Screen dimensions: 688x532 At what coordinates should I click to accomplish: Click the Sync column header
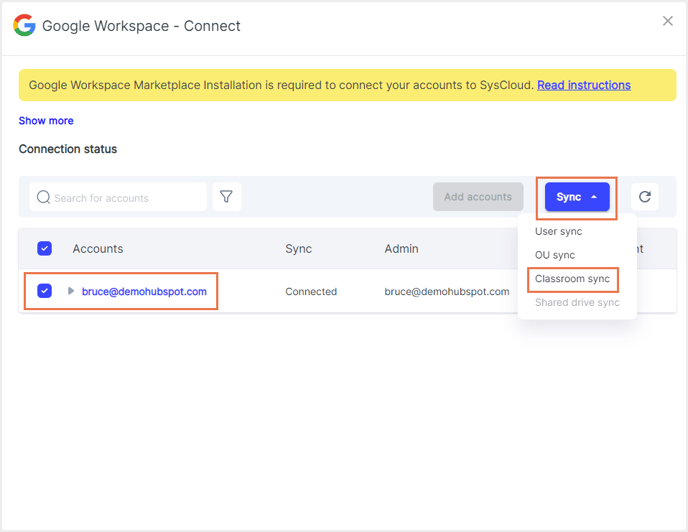(298, 249)
